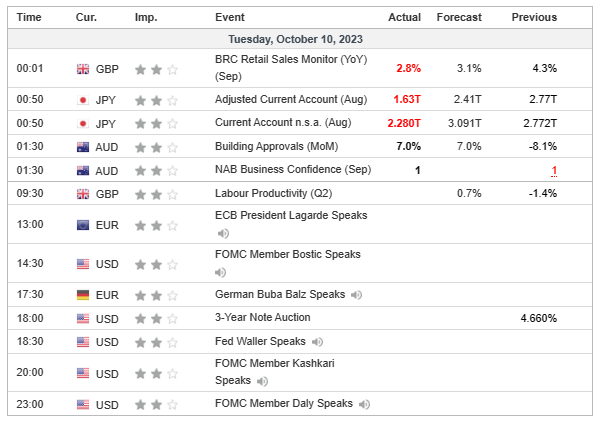Click speaker icon for Lagarde speech
The height and width of the screenshot is (428, 603).
coord(222,233)
